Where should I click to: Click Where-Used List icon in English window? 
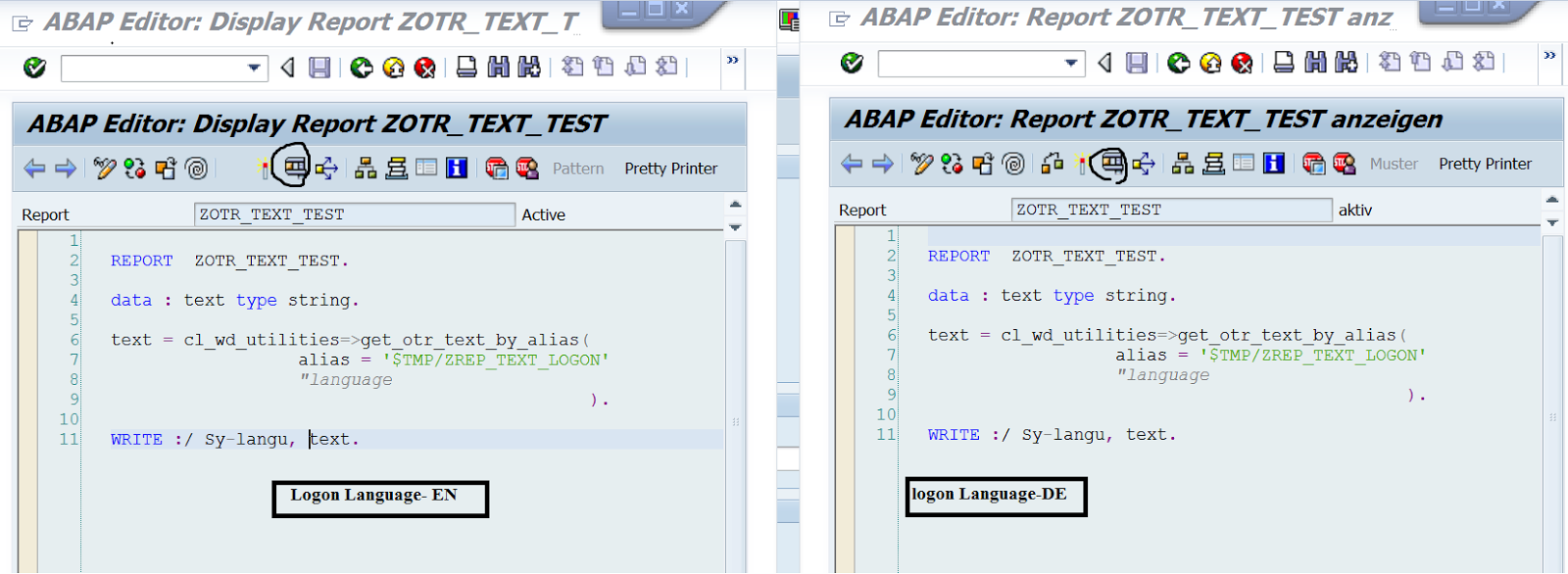point(326,168)
